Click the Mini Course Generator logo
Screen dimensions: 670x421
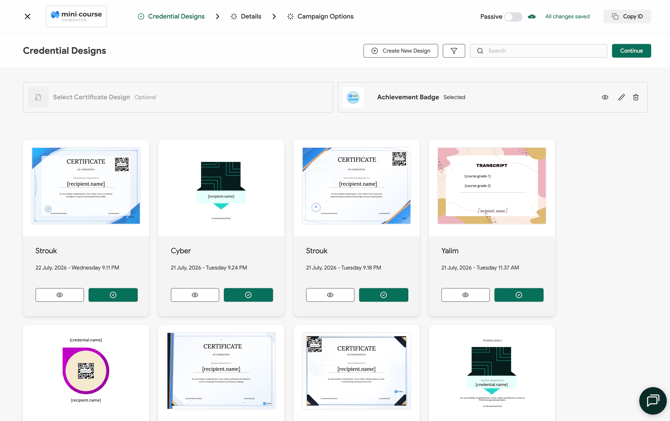[x=76, y=16]
